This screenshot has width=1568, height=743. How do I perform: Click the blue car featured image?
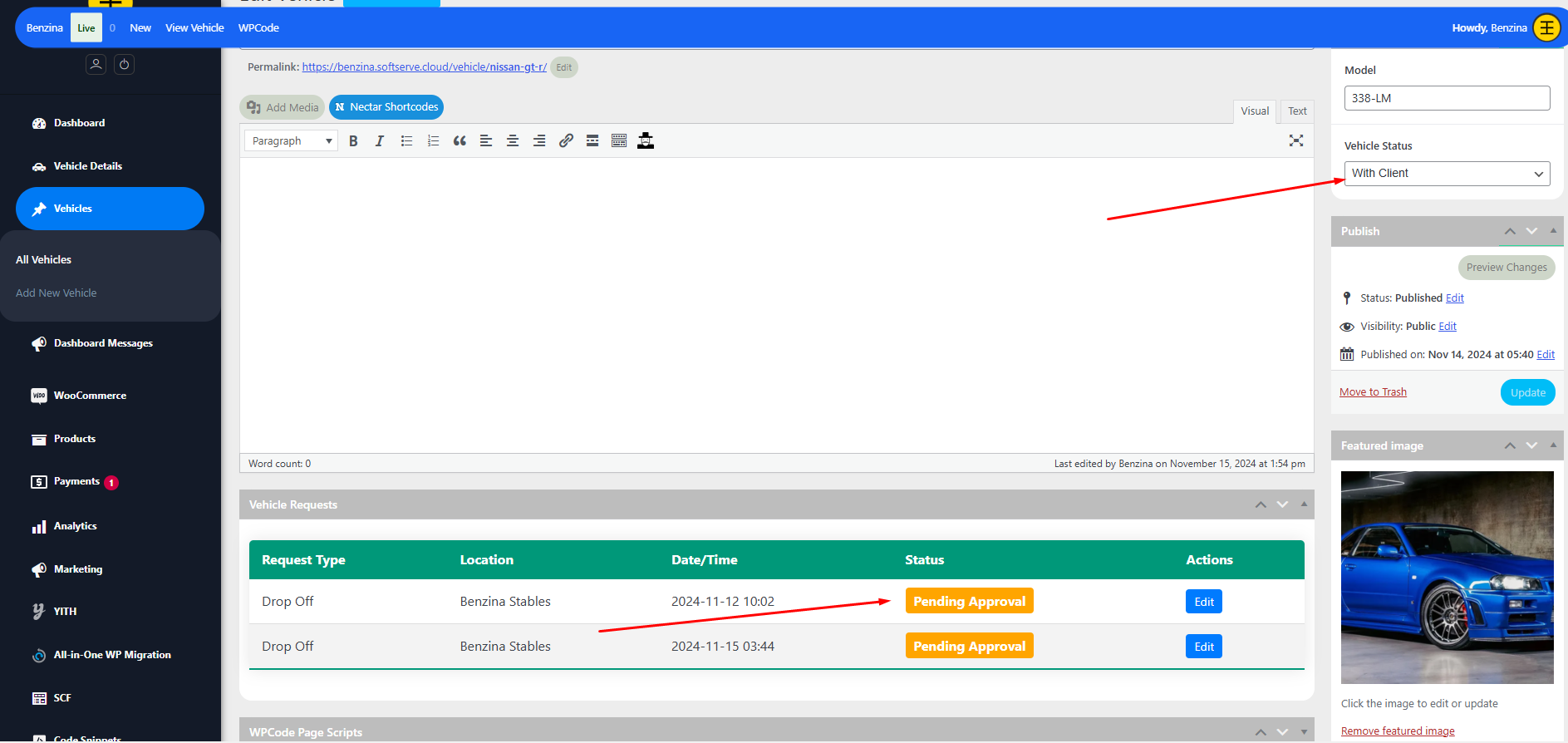pyautogui.click(x=1447, y=578)
